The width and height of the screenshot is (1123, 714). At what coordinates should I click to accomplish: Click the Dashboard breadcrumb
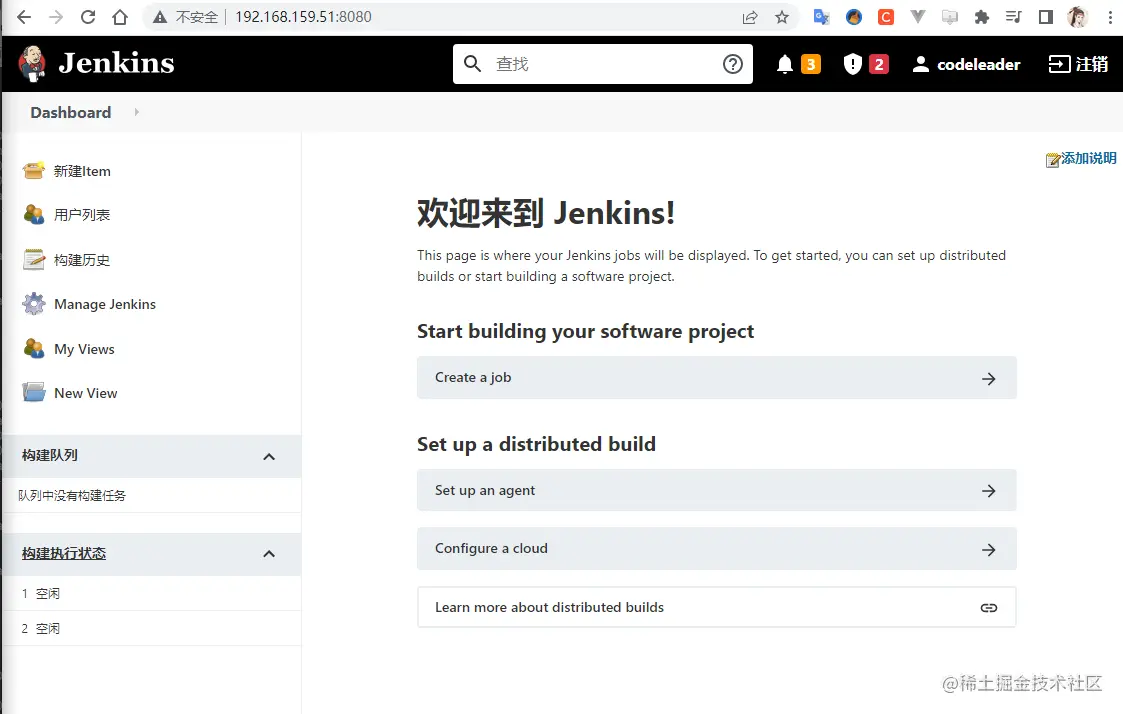pyautogui.click(x=71, y=112)
